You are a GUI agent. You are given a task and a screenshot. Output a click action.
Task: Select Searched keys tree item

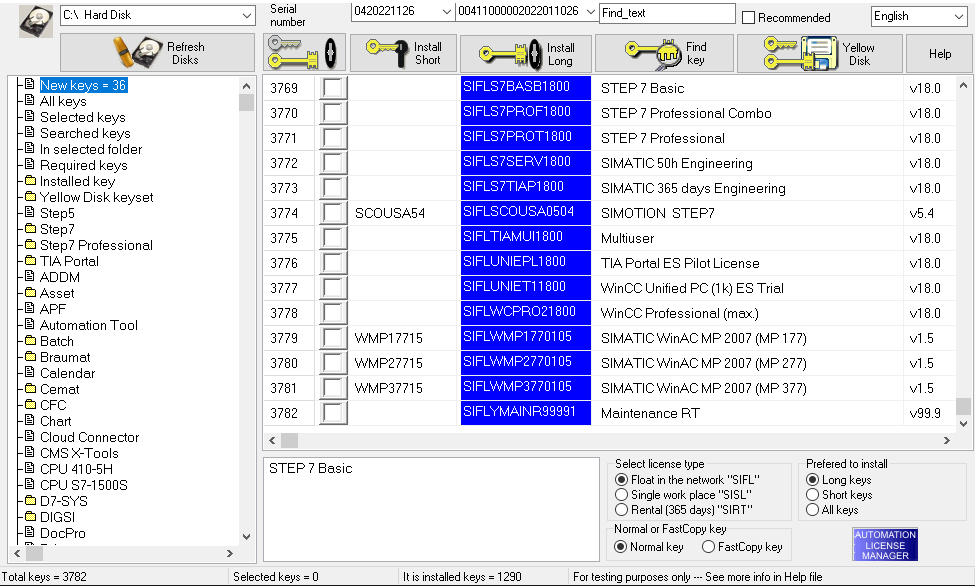coord(85,133)
